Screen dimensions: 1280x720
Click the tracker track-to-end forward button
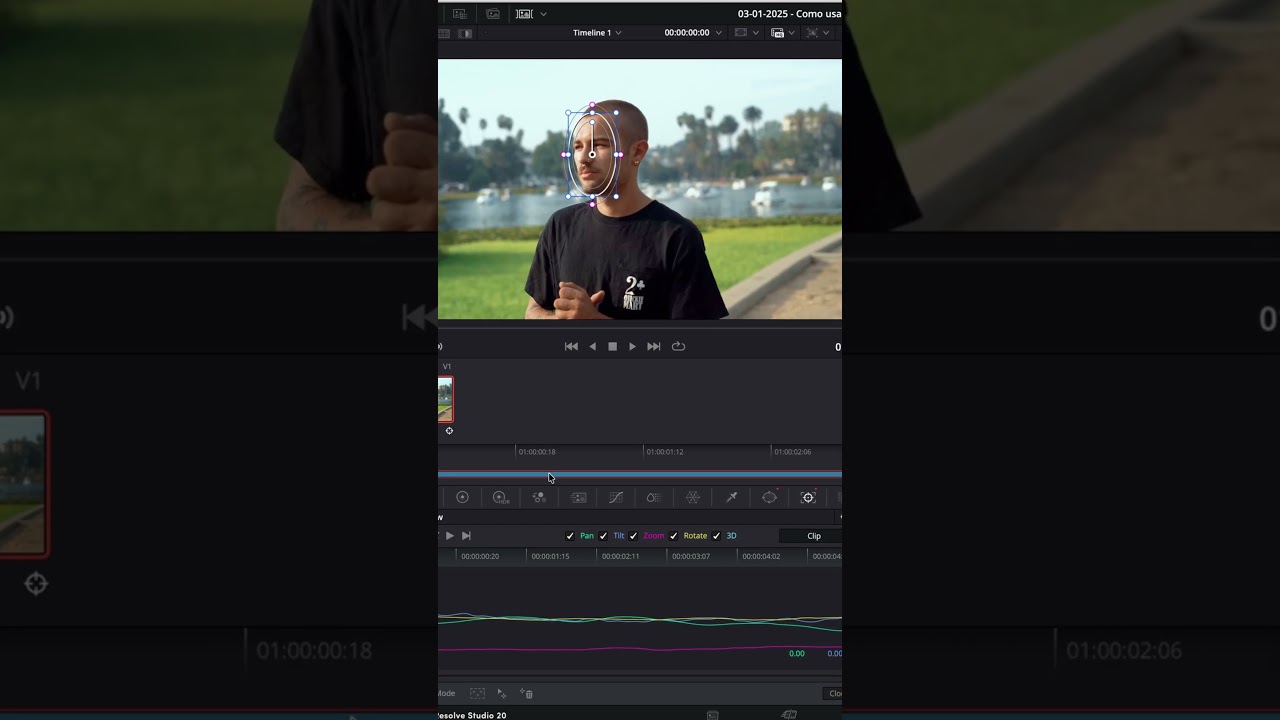[x=466, y=536]
